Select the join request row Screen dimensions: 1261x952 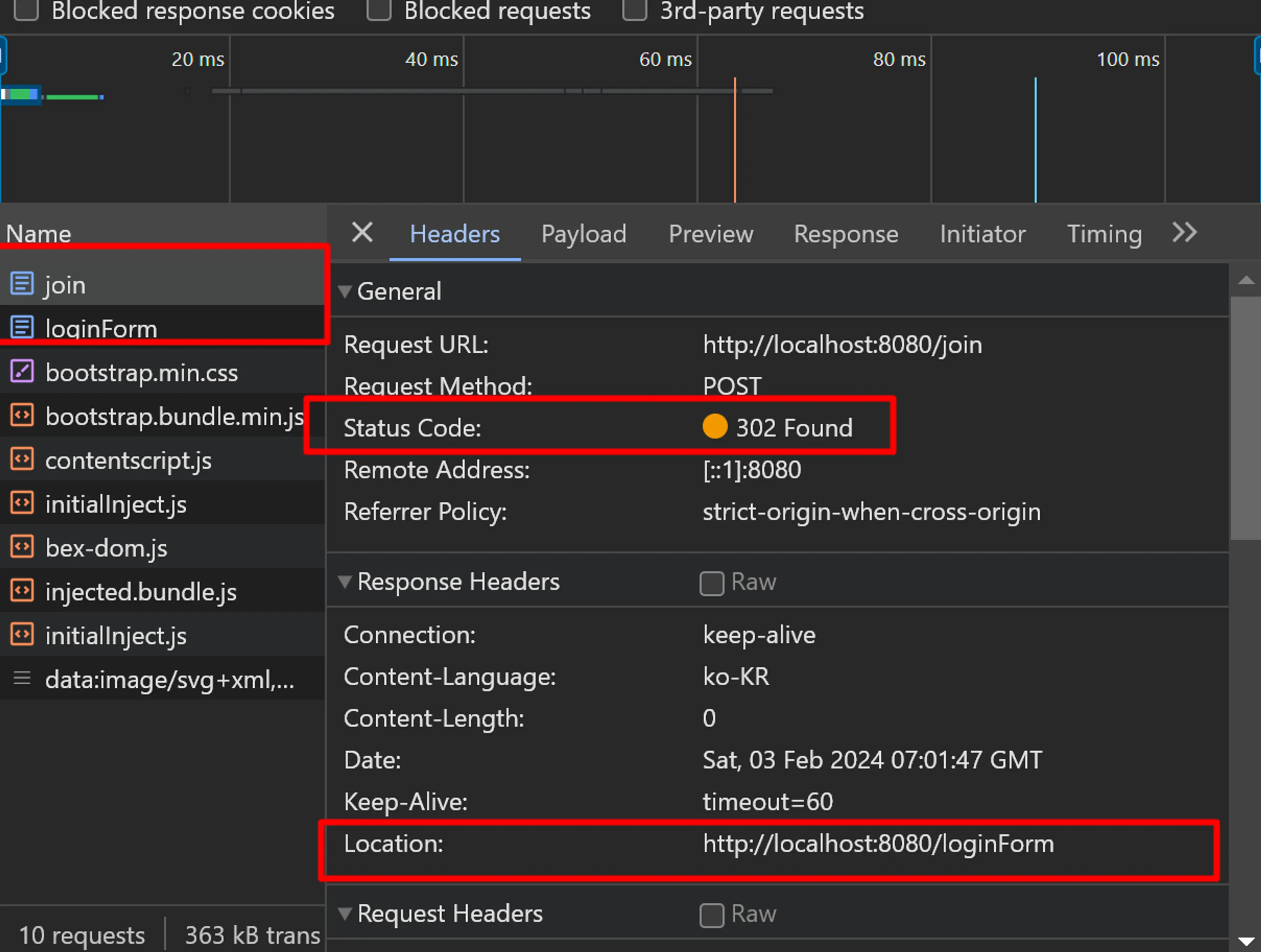163,284
